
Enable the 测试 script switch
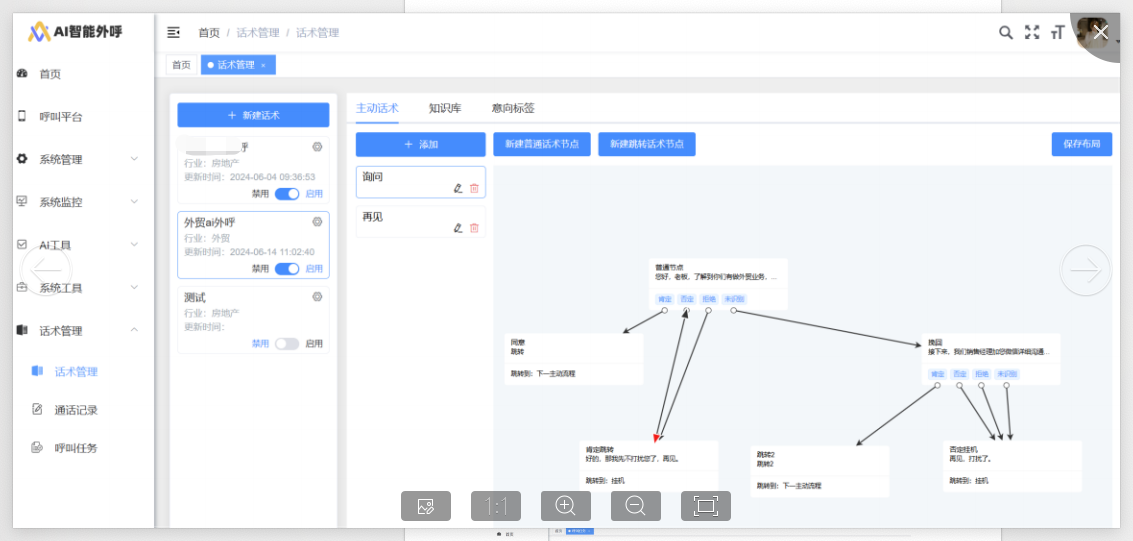pyautogui.click(x=287, y=344)
